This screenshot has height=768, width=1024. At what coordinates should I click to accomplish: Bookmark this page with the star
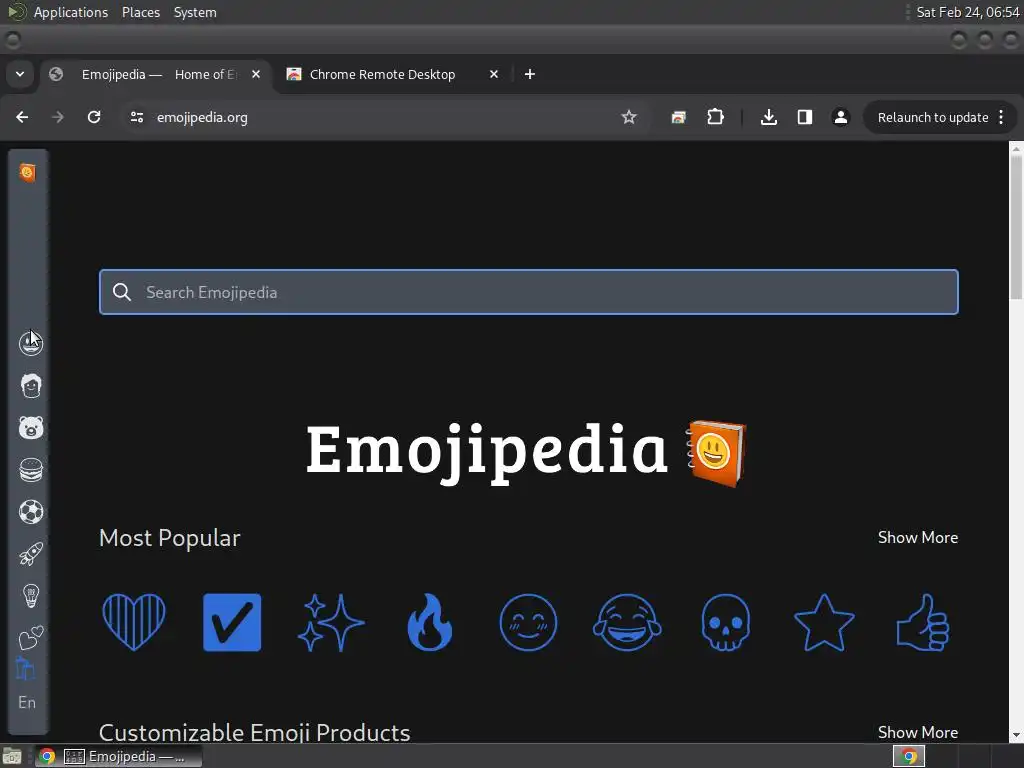pos(629,117)
